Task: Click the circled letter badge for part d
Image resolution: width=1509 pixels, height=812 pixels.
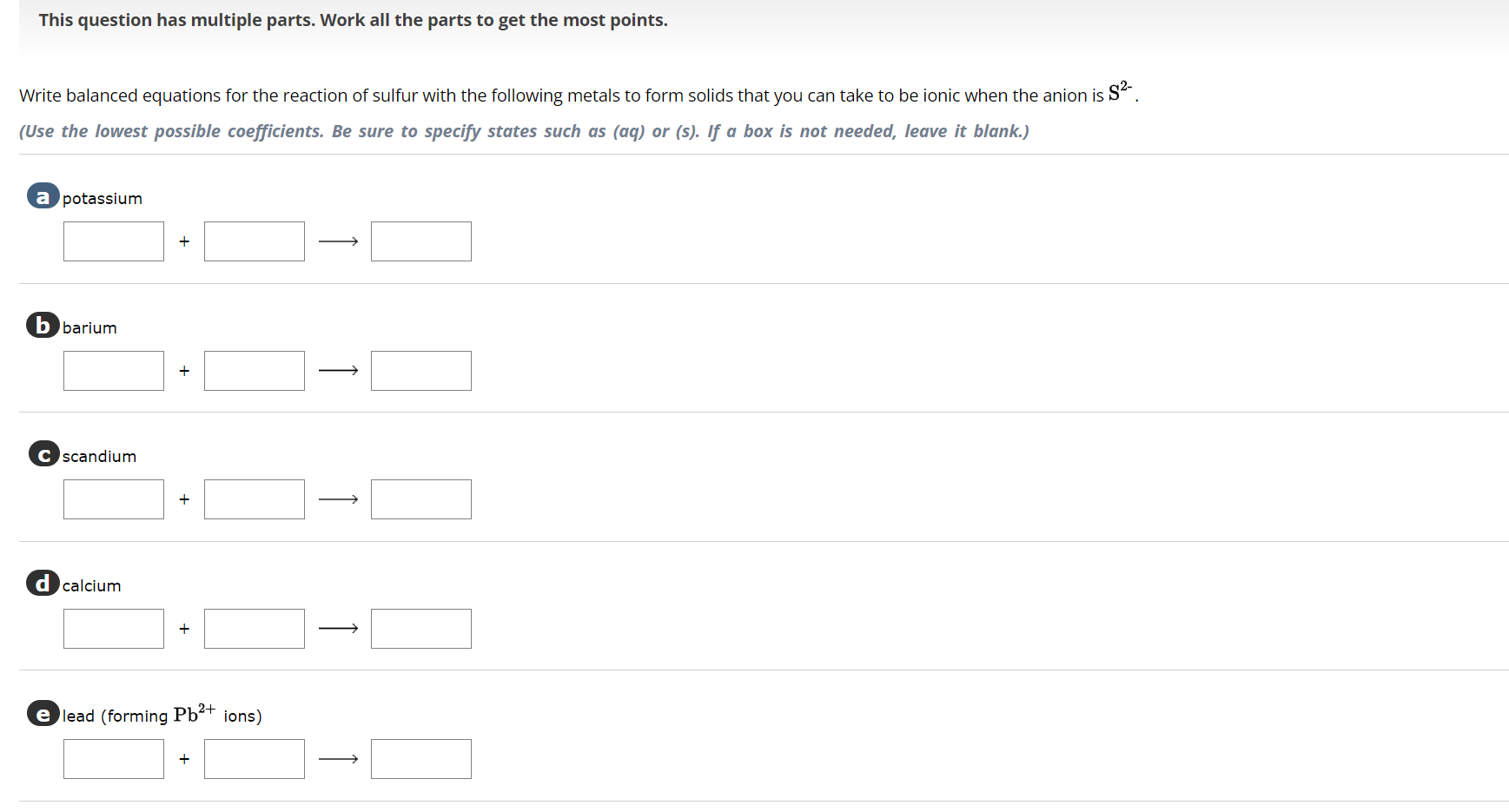Action: [x=42, y=584]
